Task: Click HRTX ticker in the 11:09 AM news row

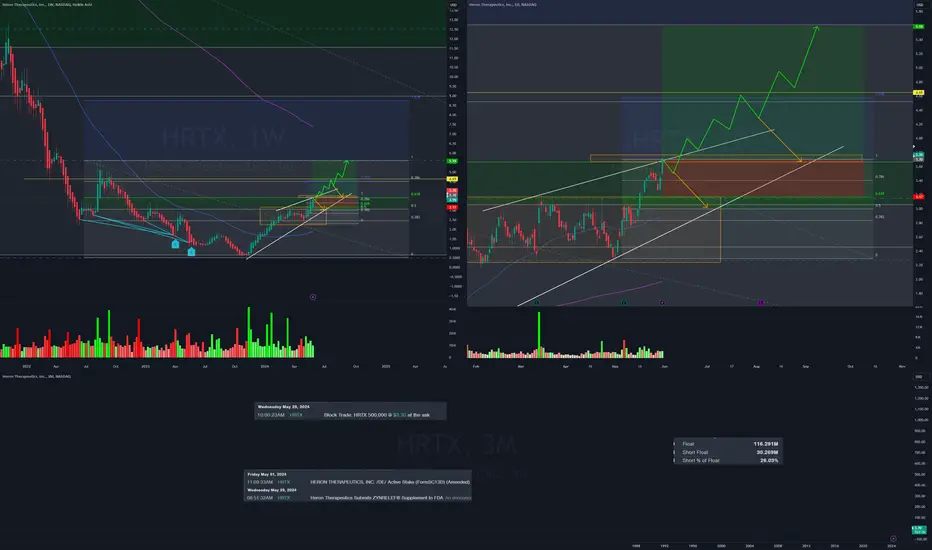Action: click(284, 482)
